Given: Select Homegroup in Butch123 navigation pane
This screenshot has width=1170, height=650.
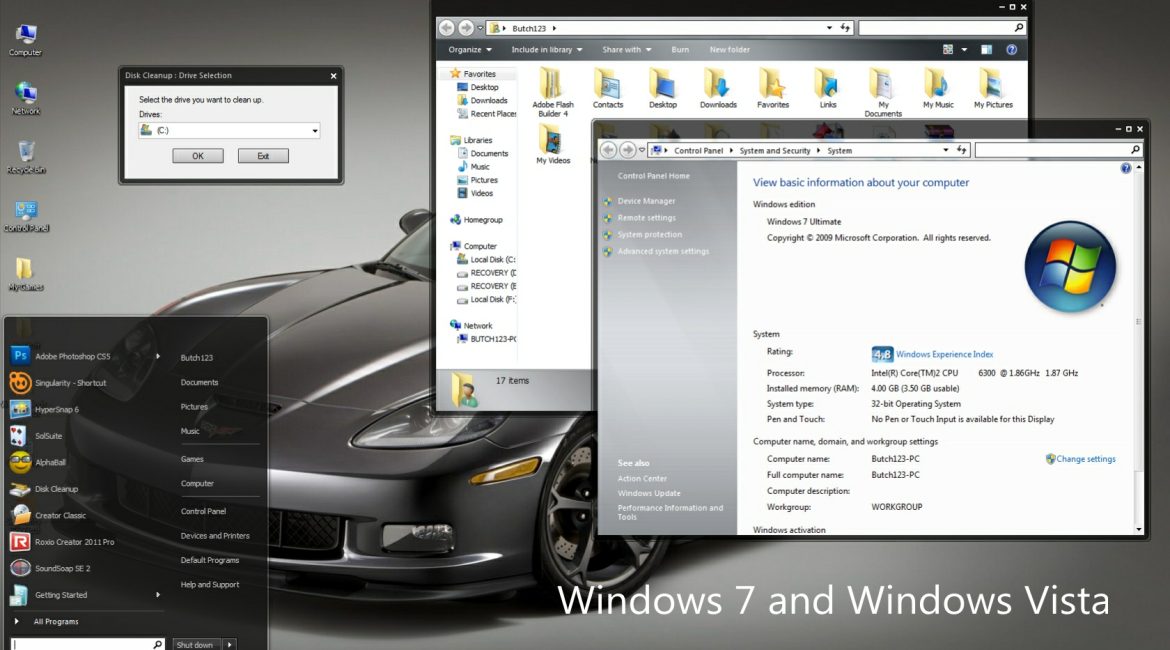Looking at the screenshot, I should (x=476, y=220).
